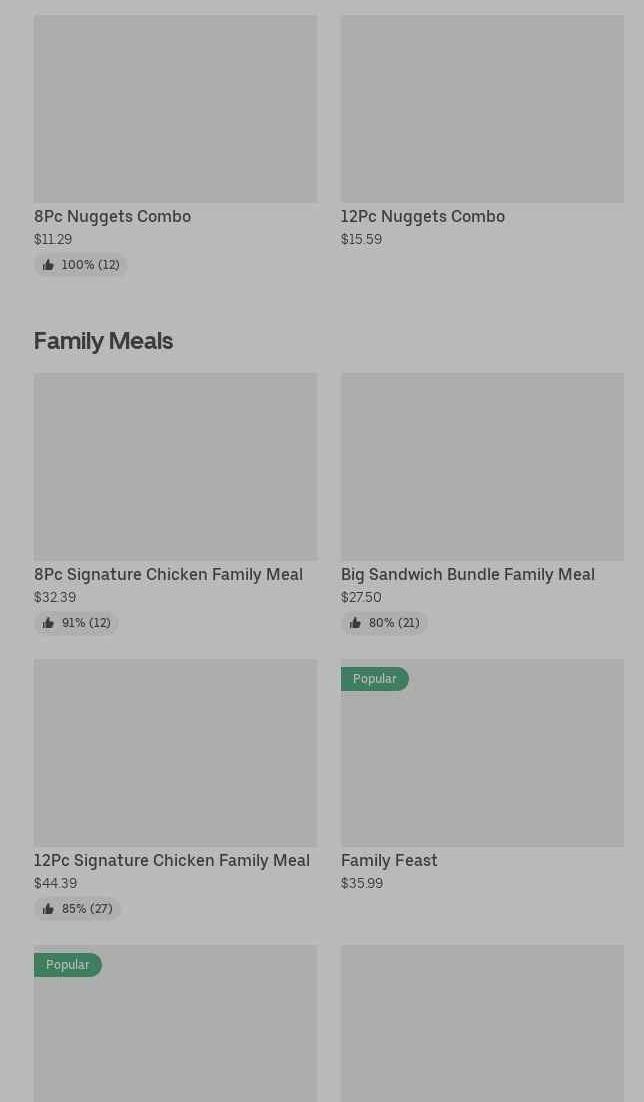Click the 100% (12) rating badge
The image size is (644, 1102).
[x=90, y=265]
